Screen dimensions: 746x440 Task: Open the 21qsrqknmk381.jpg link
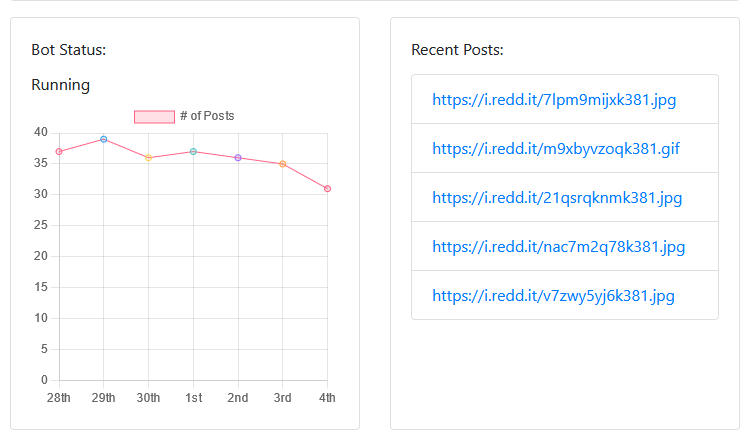point(557,198)
